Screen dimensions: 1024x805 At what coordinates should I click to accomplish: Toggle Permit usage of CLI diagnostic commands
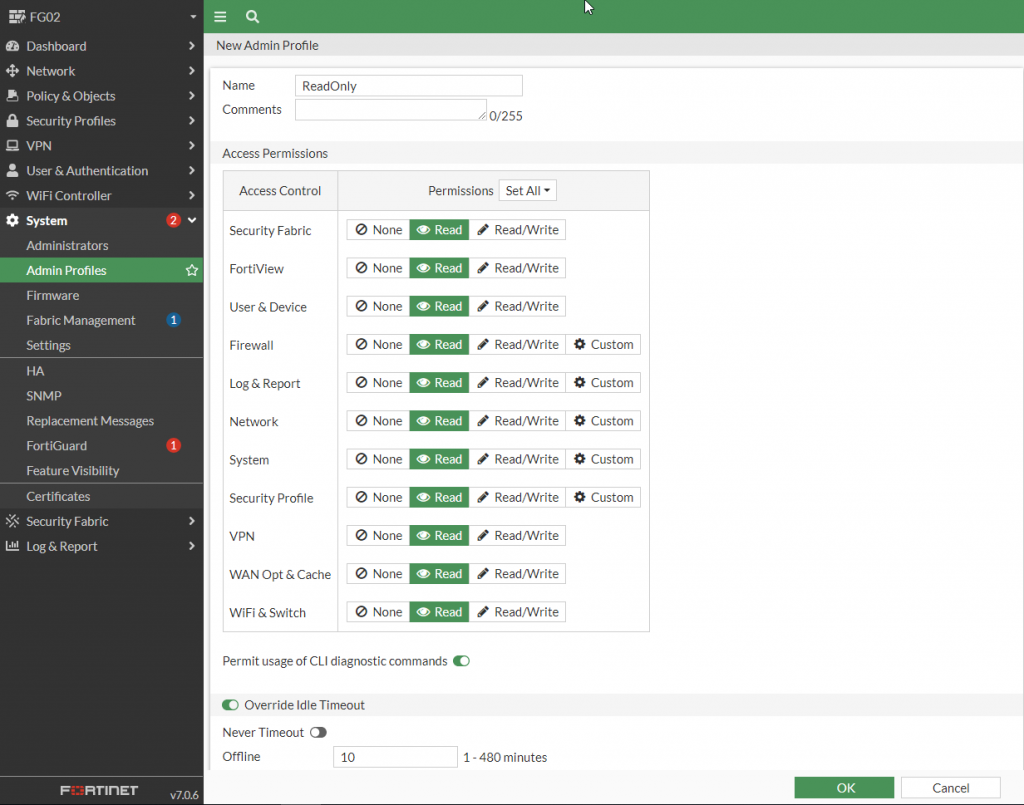461,661
